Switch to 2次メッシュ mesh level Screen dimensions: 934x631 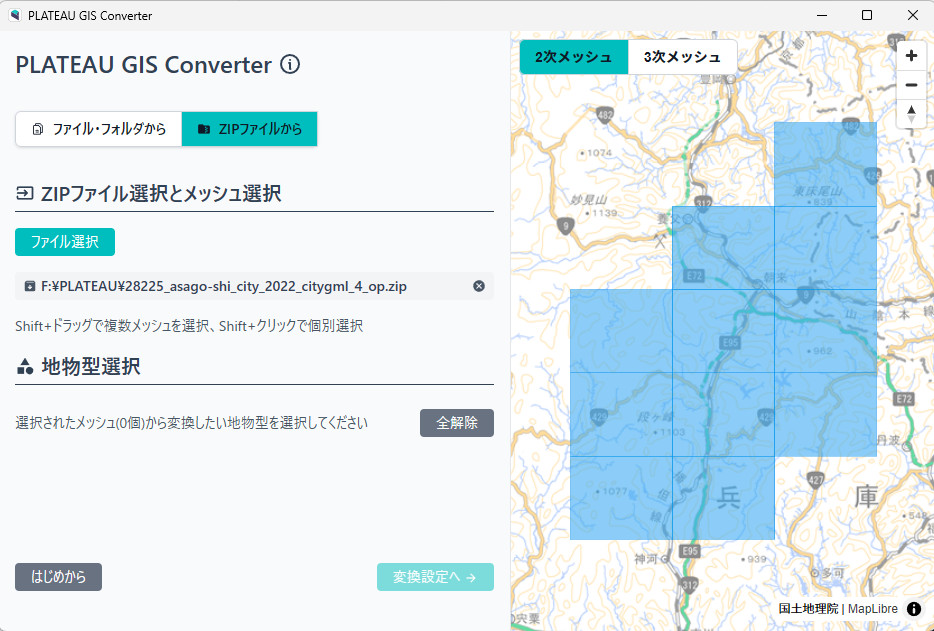[573, 58]
